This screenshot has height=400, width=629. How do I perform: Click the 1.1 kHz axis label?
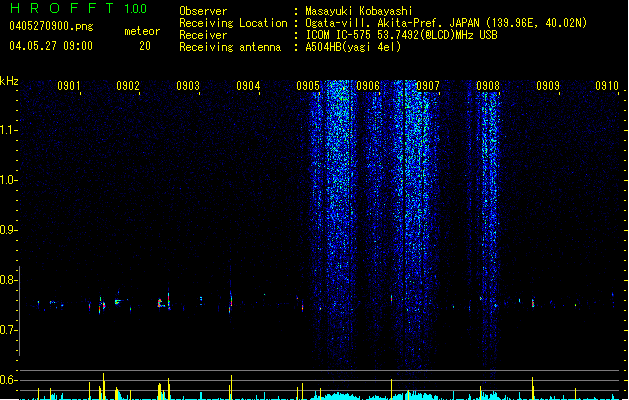[8, 130]
